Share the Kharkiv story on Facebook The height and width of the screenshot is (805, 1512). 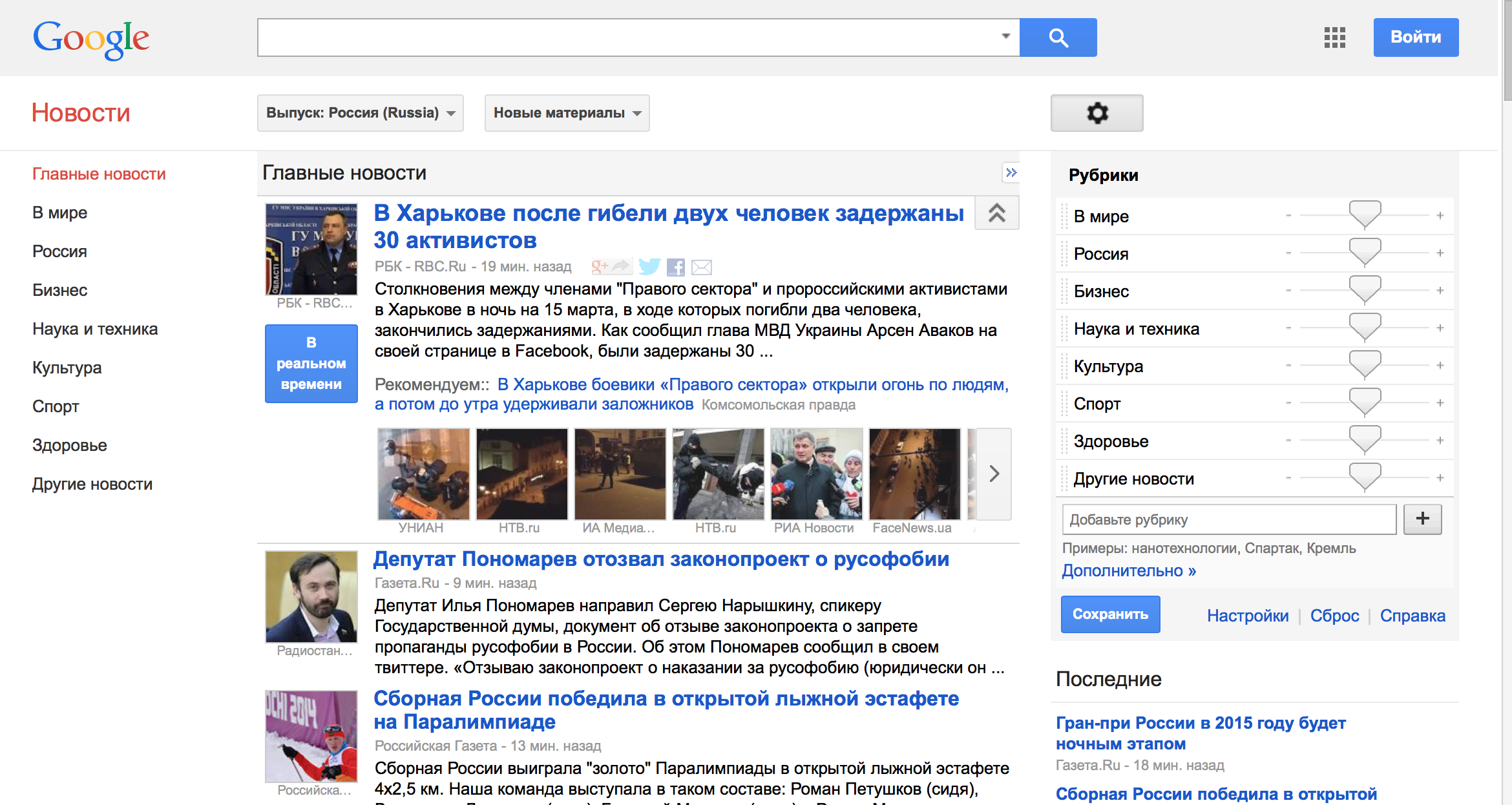(676, 267)
